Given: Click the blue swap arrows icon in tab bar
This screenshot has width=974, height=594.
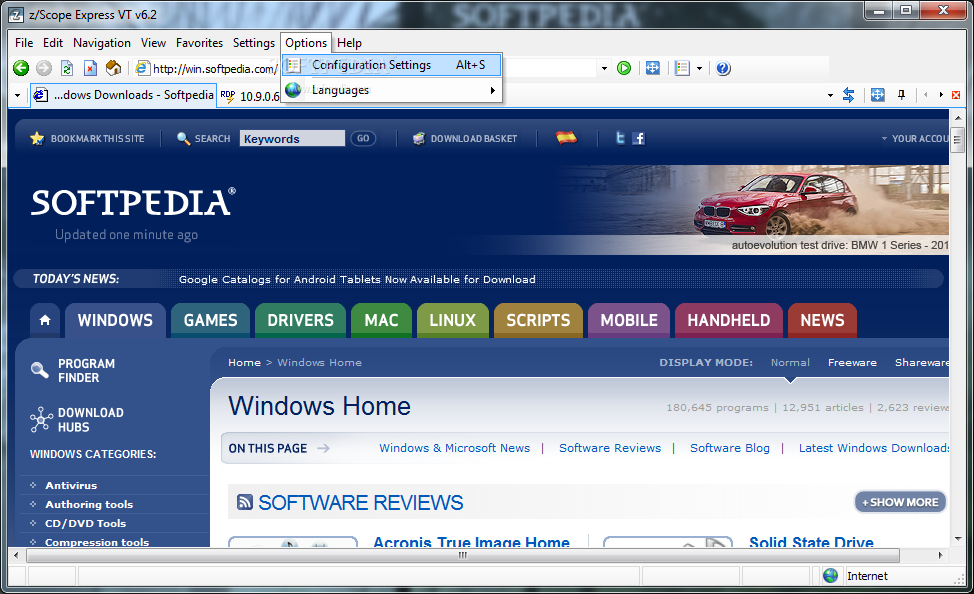Looking at the screenshot, I should [x=849, y=95].
